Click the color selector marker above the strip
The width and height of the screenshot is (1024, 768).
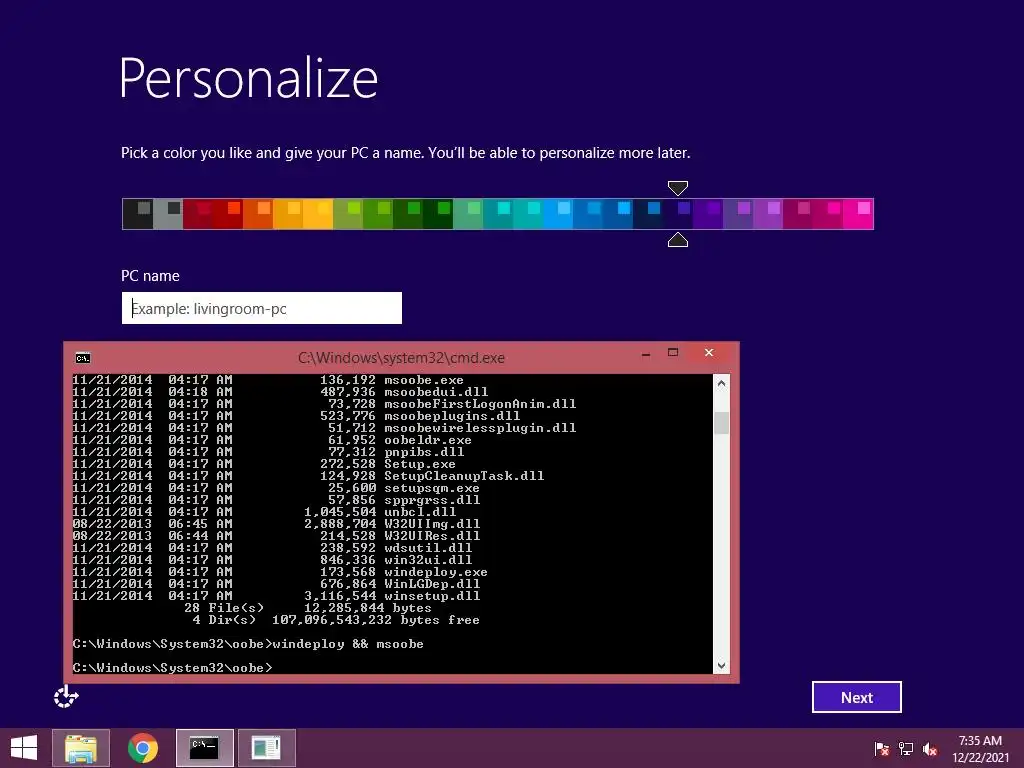pos(678,189)
